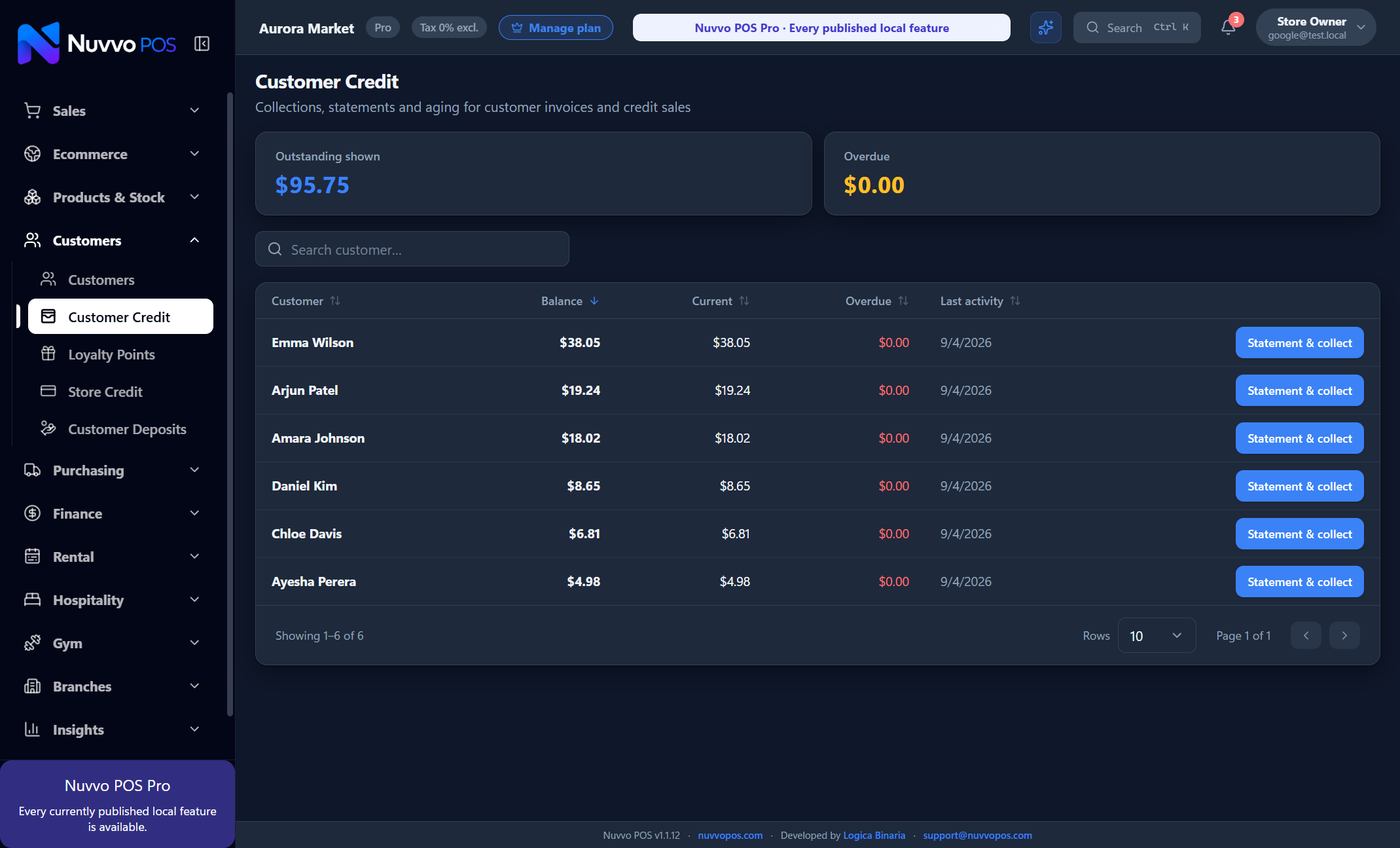Image resolution: width=1400 pixels, height=848 pixels.
Task: Expand the Insights section chevron
Action: pos(194,729)
